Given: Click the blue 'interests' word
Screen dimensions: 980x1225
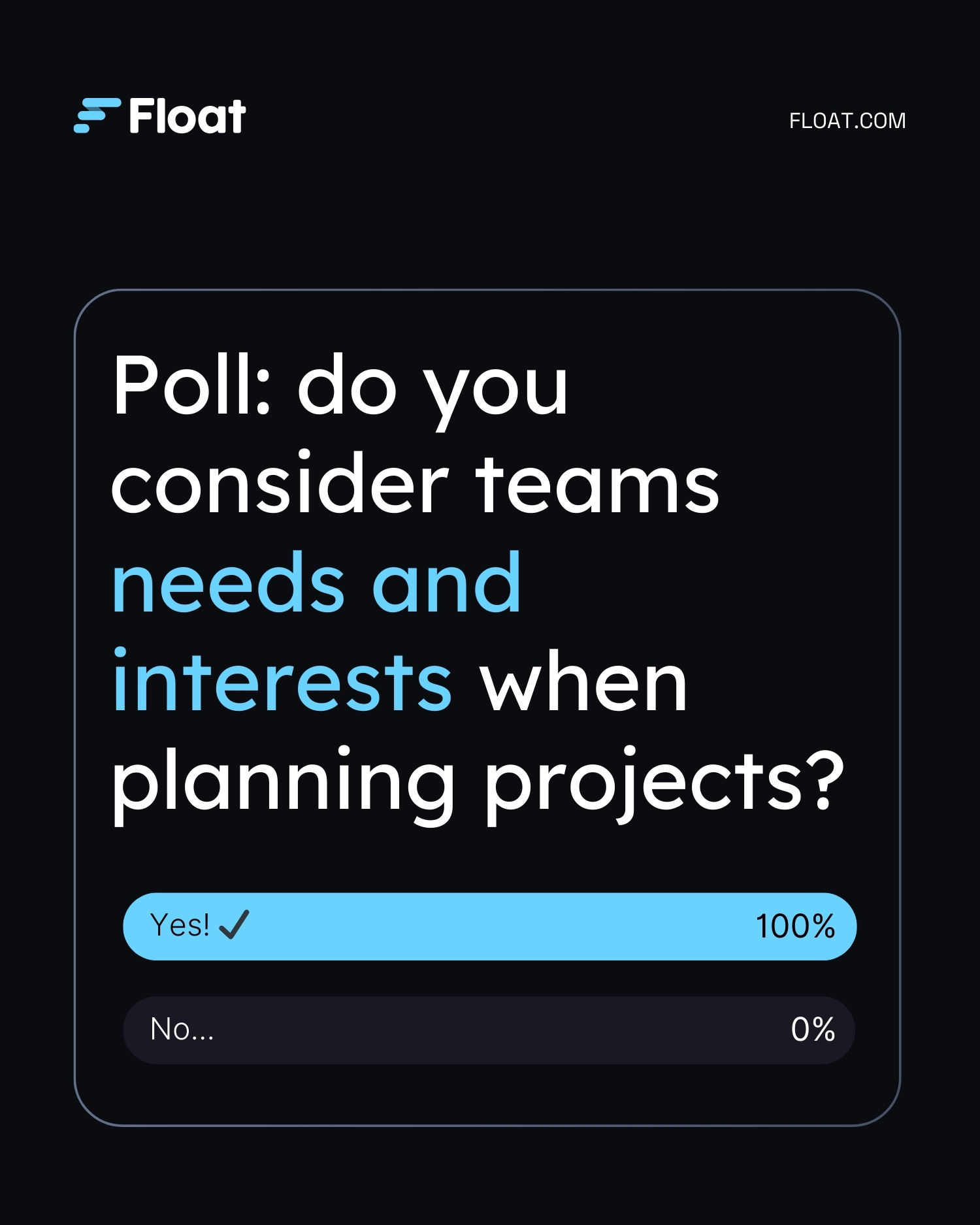Looking at the screenshot, I should tap(282, 681).
